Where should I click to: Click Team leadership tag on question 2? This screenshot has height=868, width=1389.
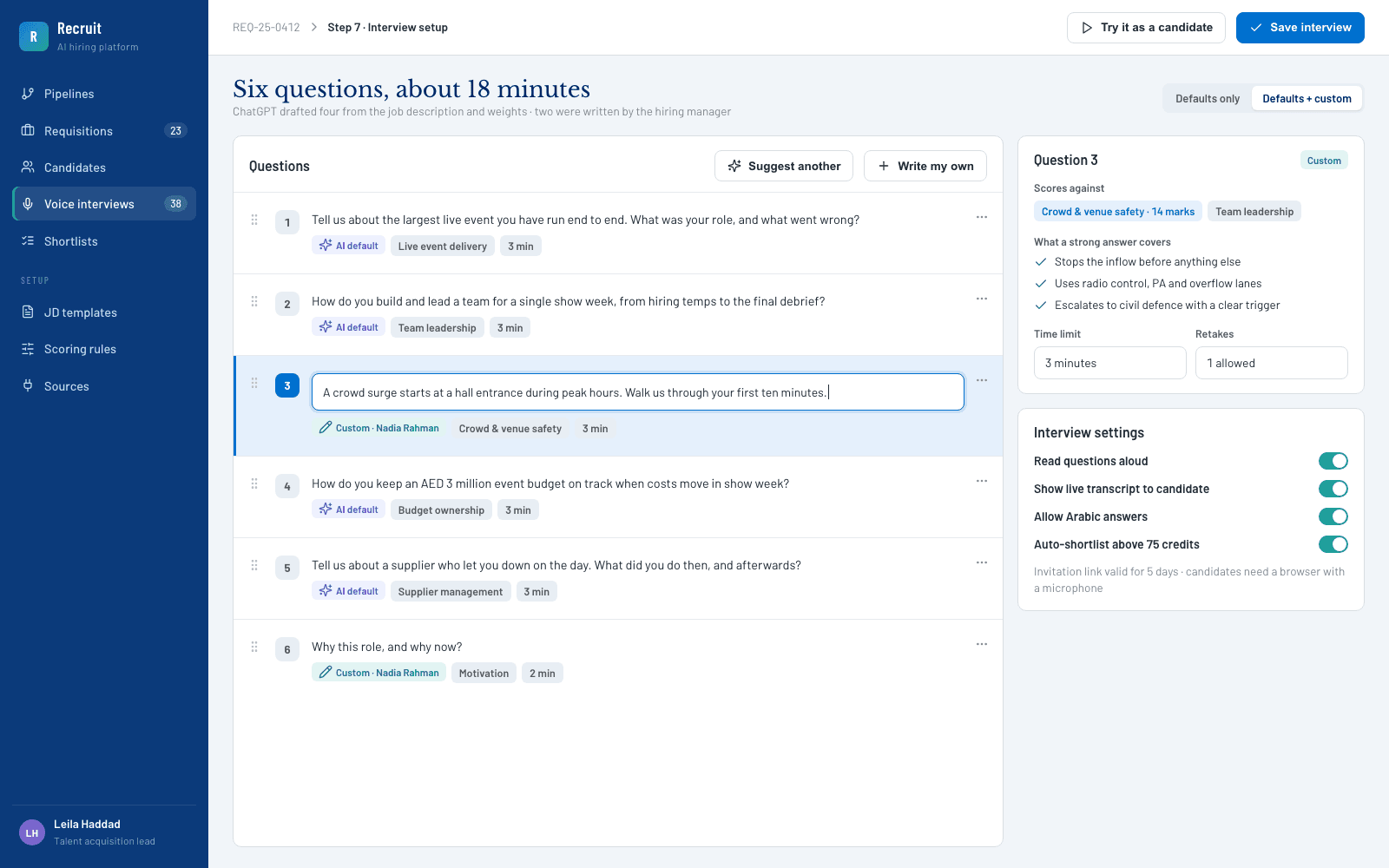point(438,328)
